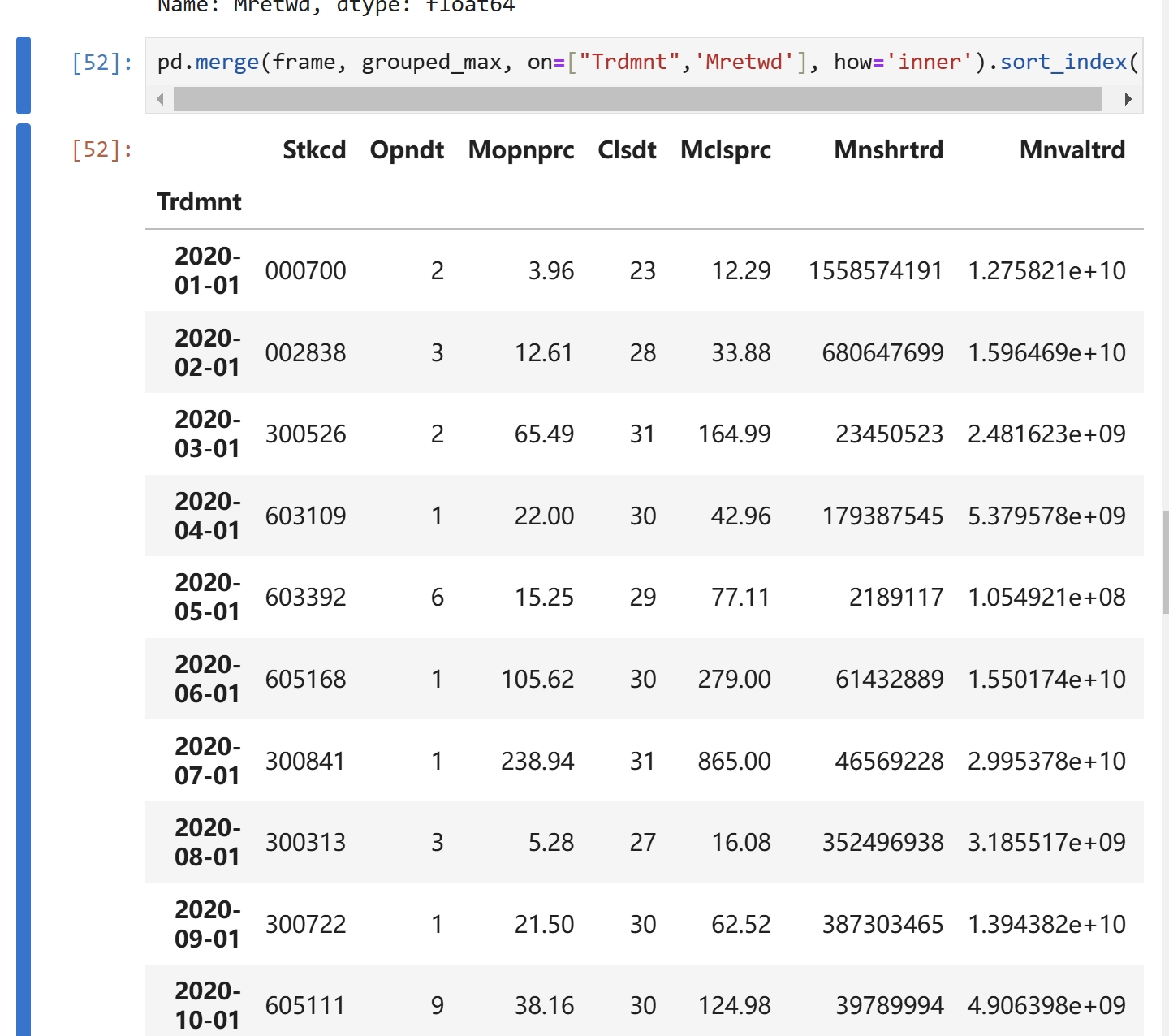Viewport: 1169px width, 1036px height.
Task: Click the horizontal scrollbar thumb under the code
Action: [636, 99]
